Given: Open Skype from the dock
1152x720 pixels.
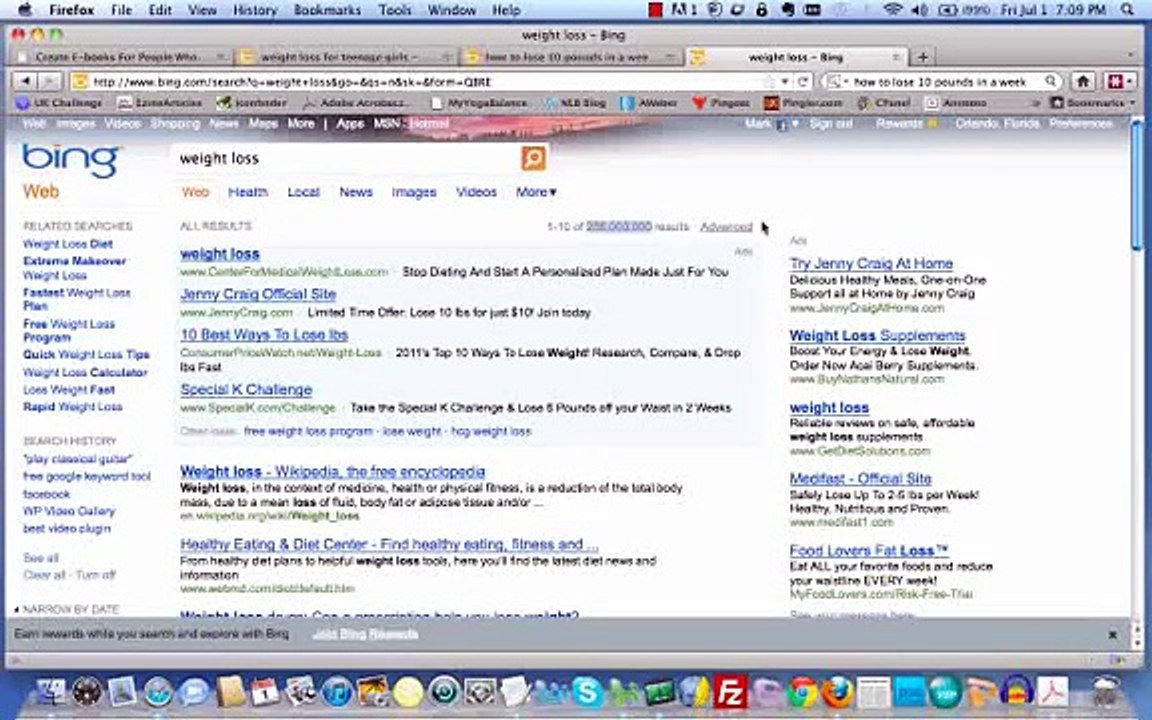Looking at the screenshot, I should click(587, 691).
